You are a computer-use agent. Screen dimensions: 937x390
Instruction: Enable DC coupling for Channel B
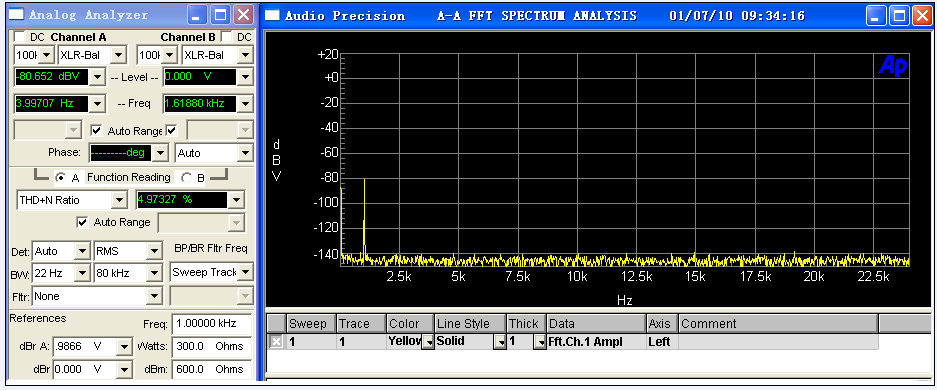coord(227,37)
